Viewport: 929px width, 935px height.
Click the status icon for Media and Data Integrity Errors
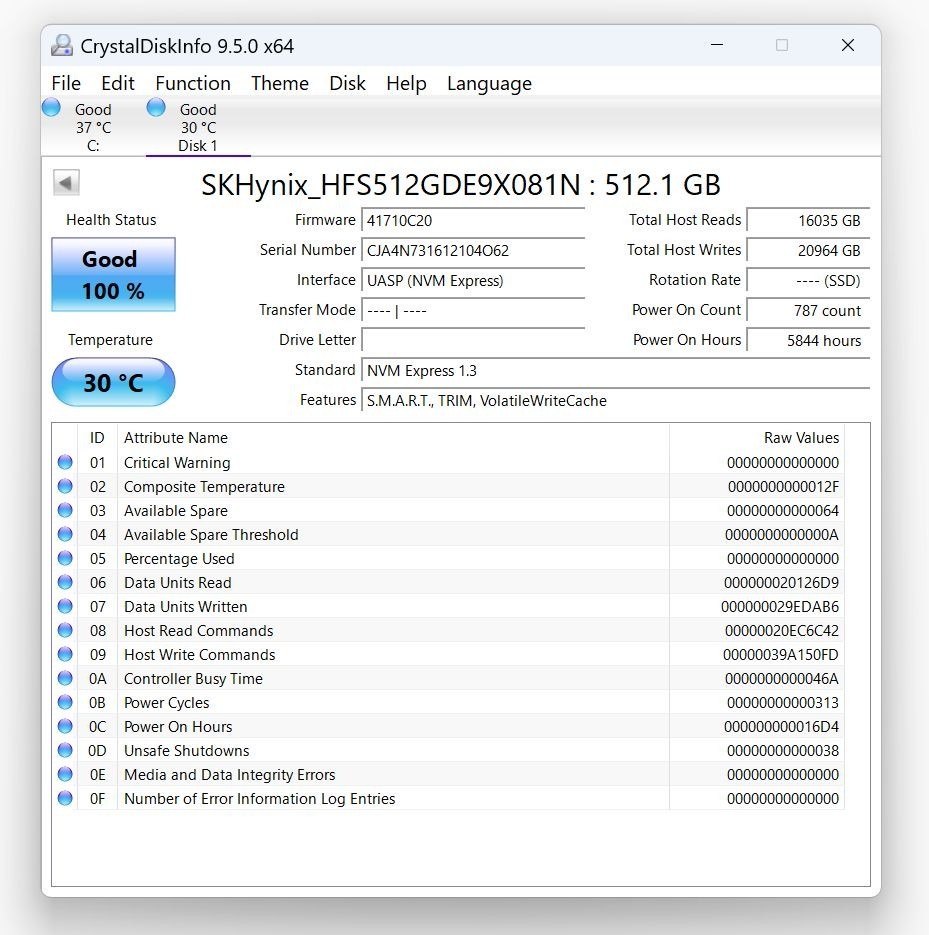click(65, 774)
